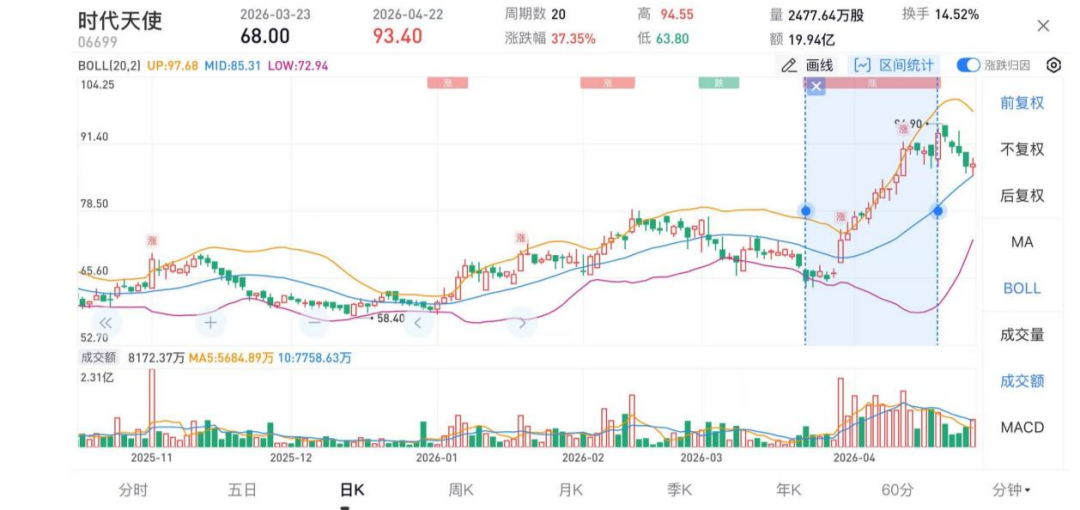Open the 分钟 minute interval dropdown
The height and width of the screenshot is (510, 1080).
coord(1011,490)
